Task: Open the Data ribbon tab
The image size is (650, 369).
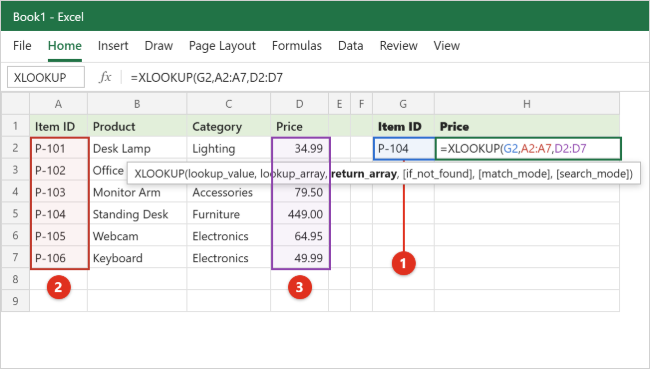Action: tap(350, 46)
